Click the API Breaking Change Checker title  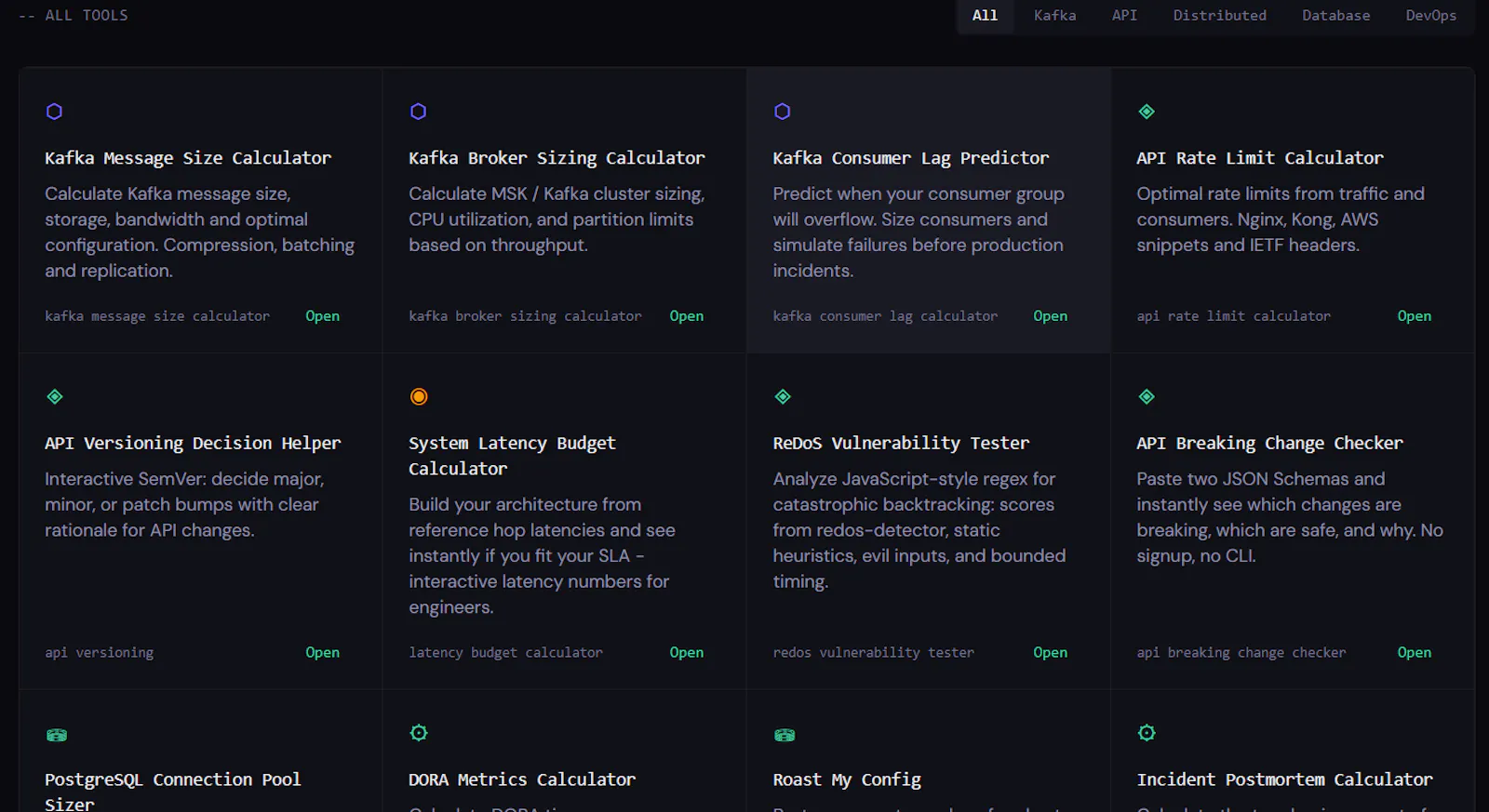(1269, 444)
